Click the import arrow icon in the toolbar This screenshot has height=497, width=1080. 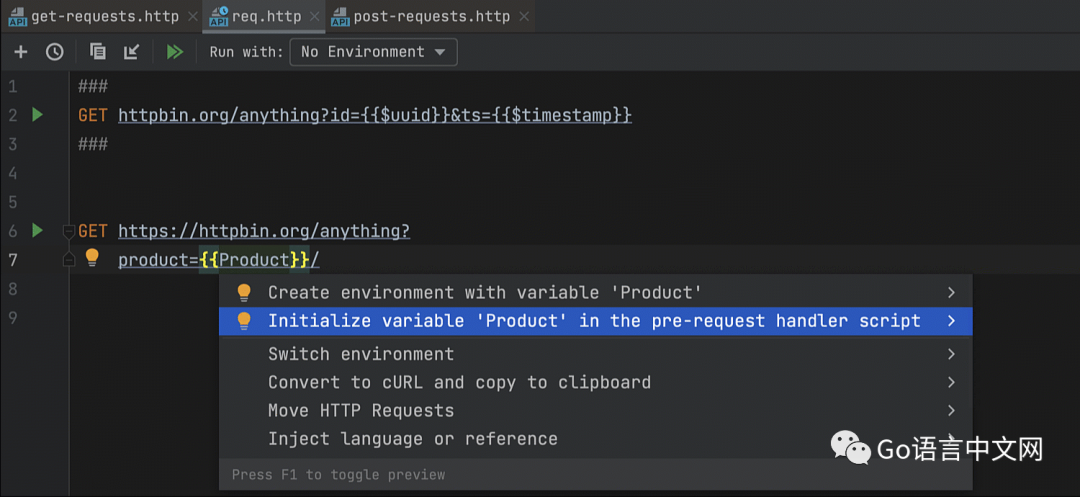tap(131, 52)
